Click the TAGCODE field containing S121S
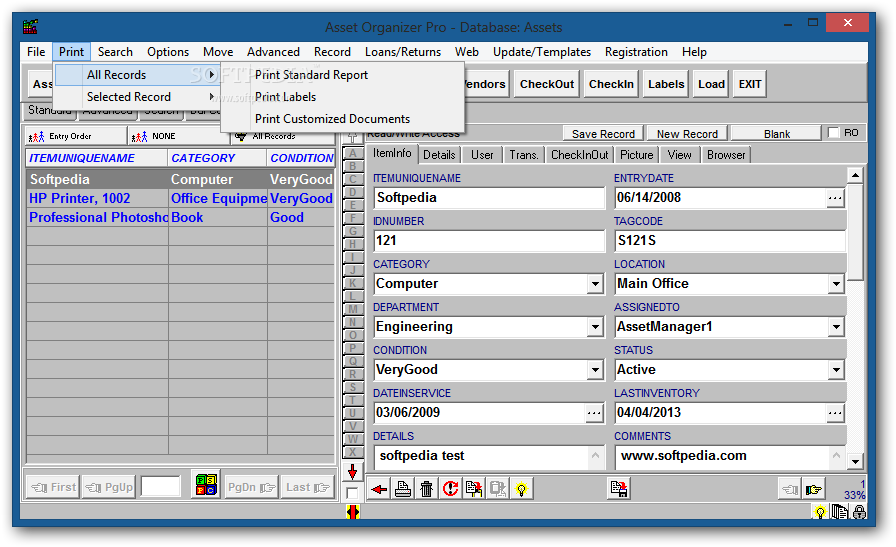The image size is (896, 547). tap(730, 241)
